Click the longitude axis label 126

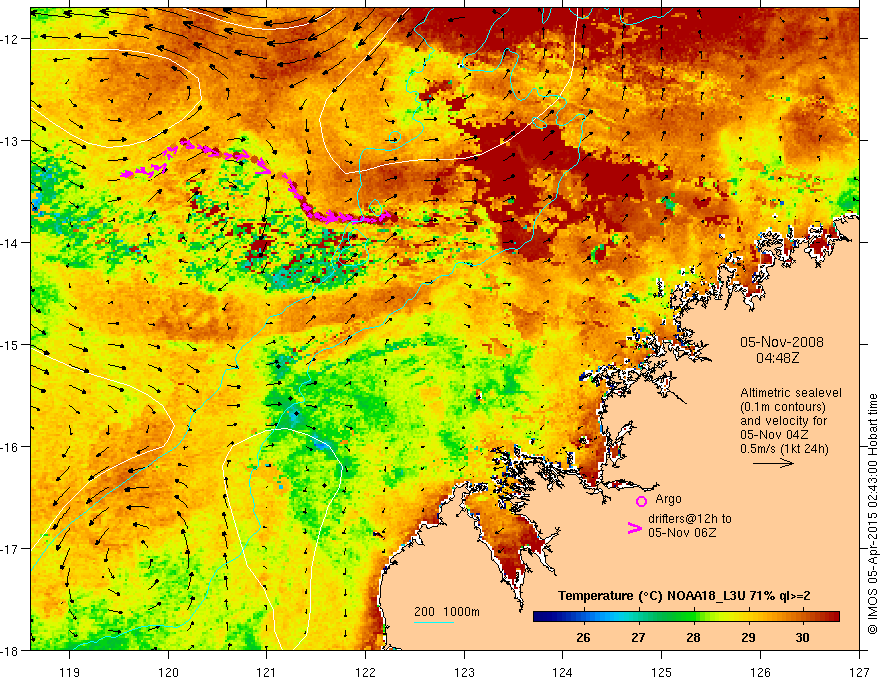coord(760,672)
